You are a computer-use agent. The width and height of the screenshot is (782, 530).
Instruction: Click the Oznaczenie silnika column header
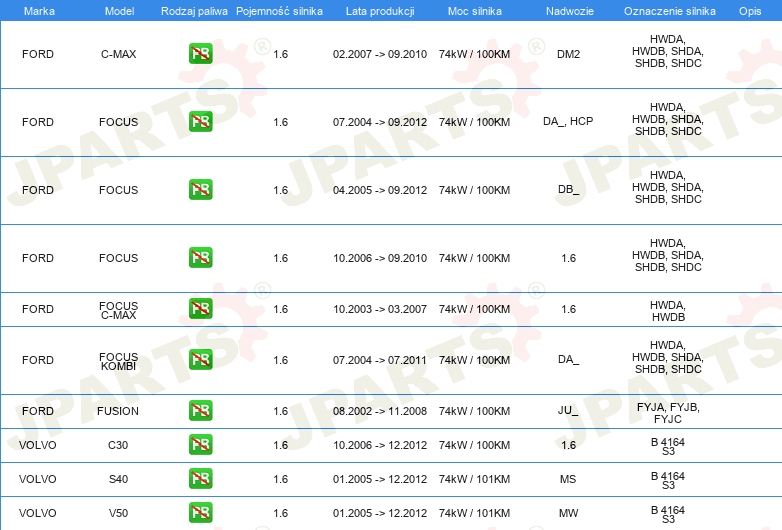[670, 11]
